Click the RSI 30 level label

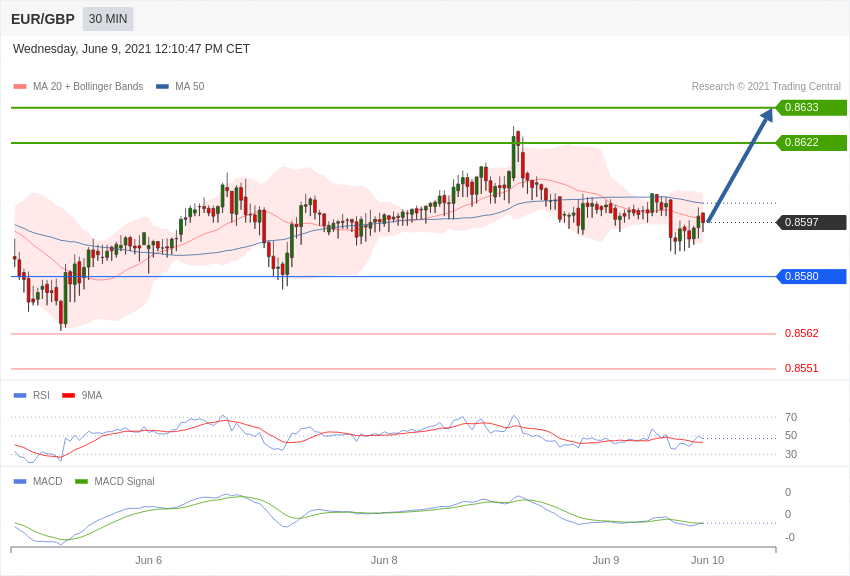791,454
